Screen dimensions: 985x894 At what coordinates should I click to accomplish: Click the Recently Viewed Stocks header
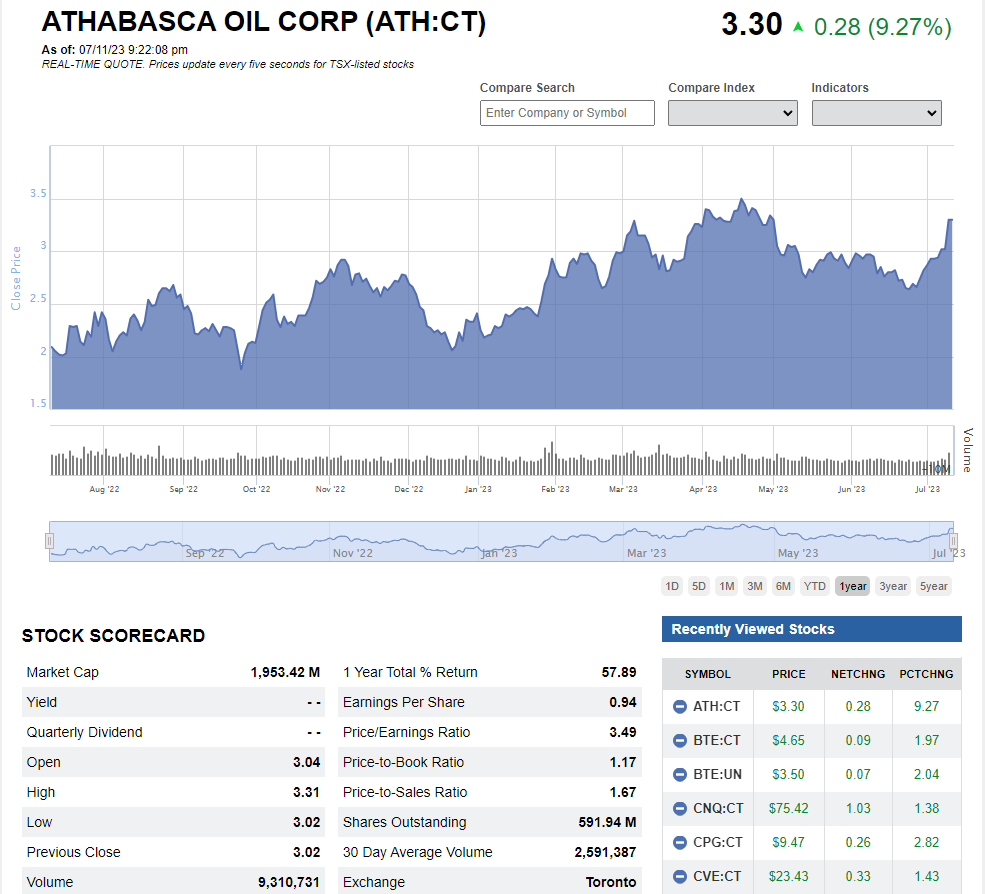(x=812, y=629)
